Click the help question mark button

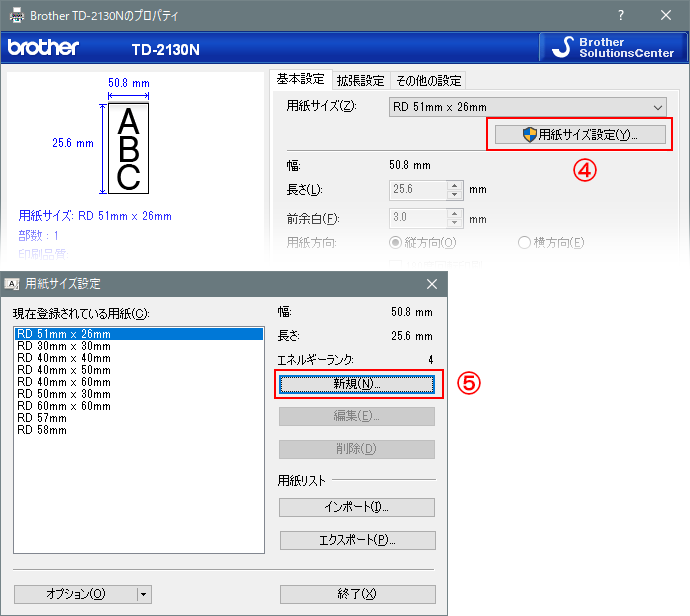[620, 15]
